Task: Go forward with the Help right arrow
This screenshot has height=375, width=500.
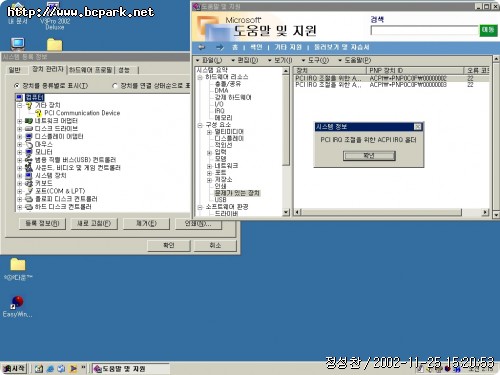Action: [x=220, y=47]
